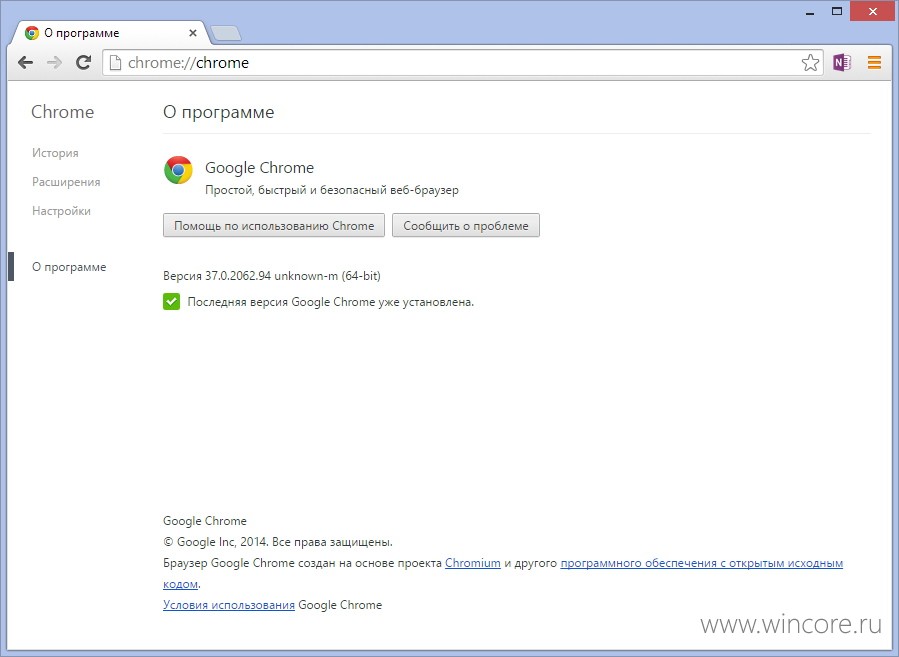Screen dimensions: 899x657
Task: Click the forward navigation arrow
Action: 54,62
